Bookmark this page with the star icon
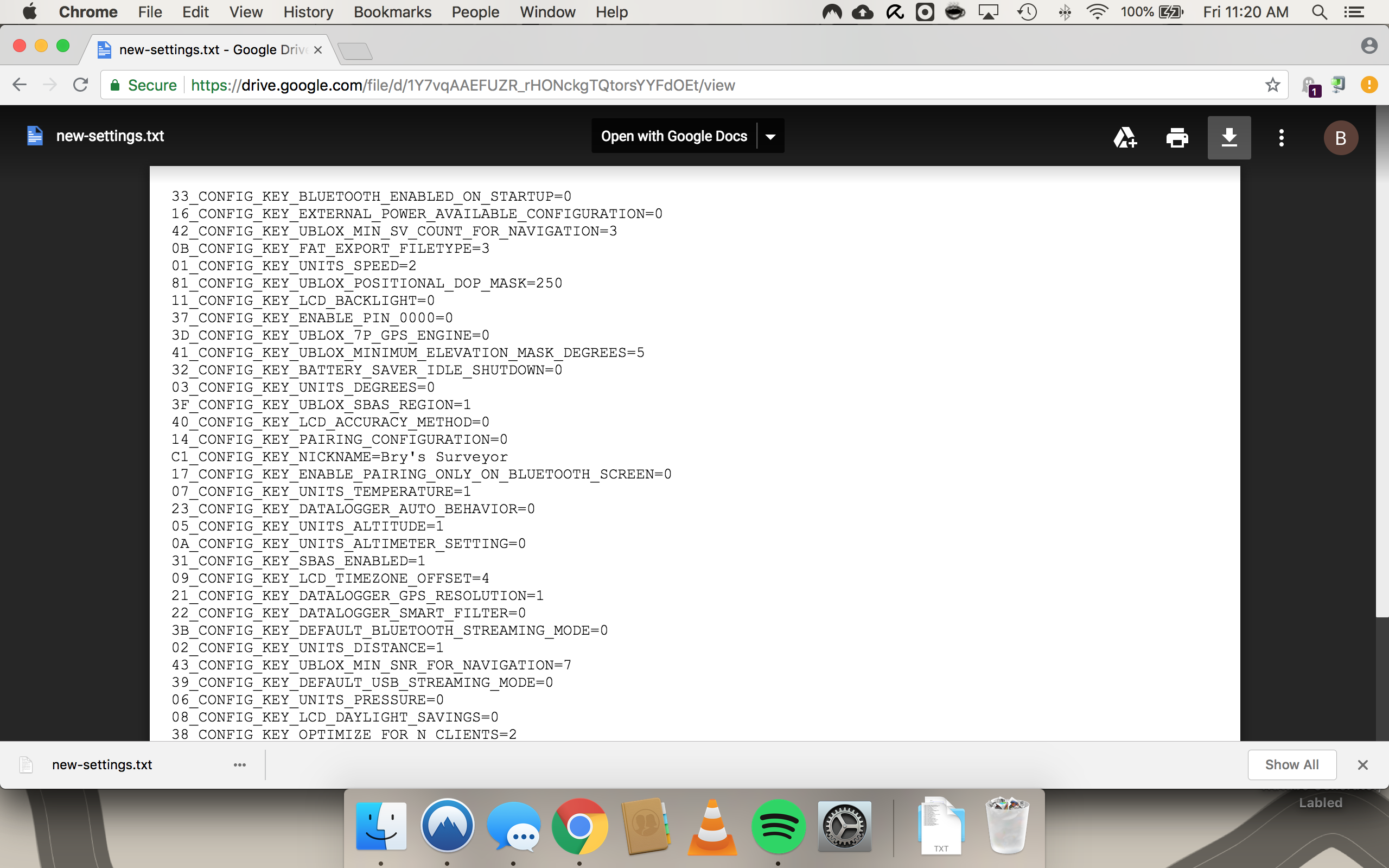Screen dimensions: 1389x868 [1272, 85]
